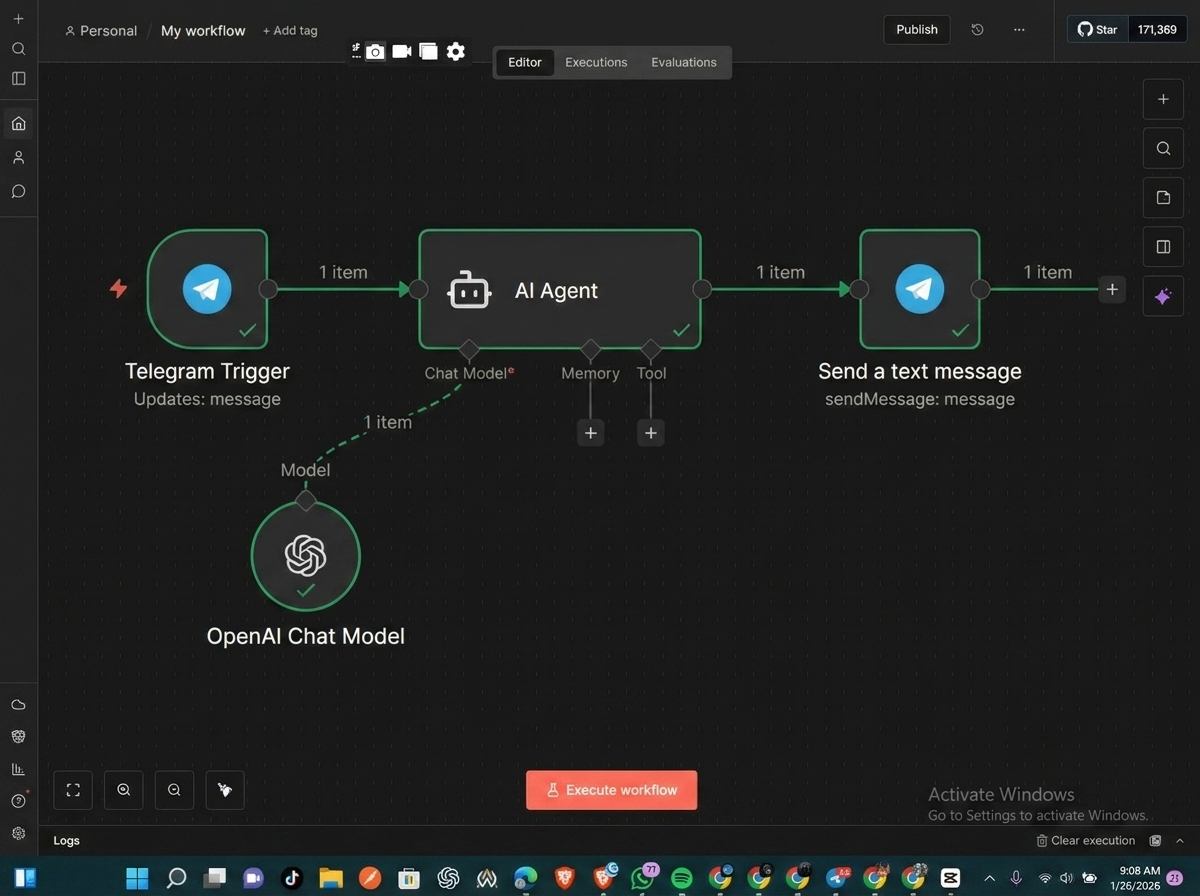Zoom out on the canvas
Image resolution: width=1200 pixels, height=896 pixels.
[174, 790]
